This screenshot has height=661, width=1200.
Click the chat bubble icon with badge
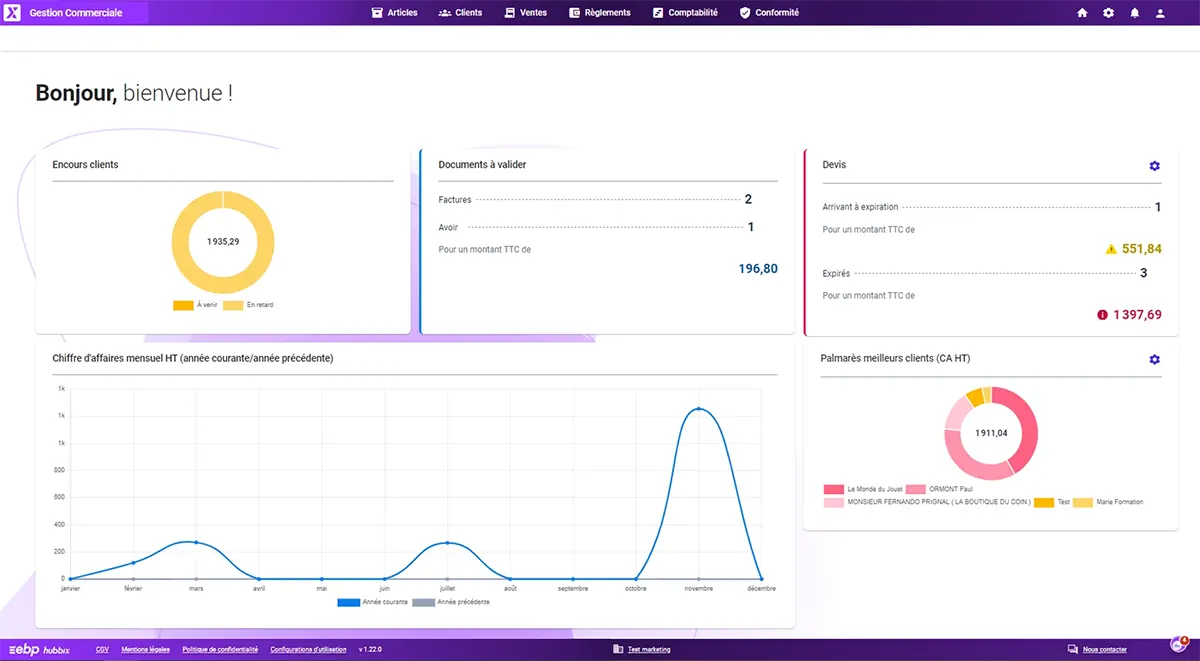pyautogui.click(x=1178, y=645)
